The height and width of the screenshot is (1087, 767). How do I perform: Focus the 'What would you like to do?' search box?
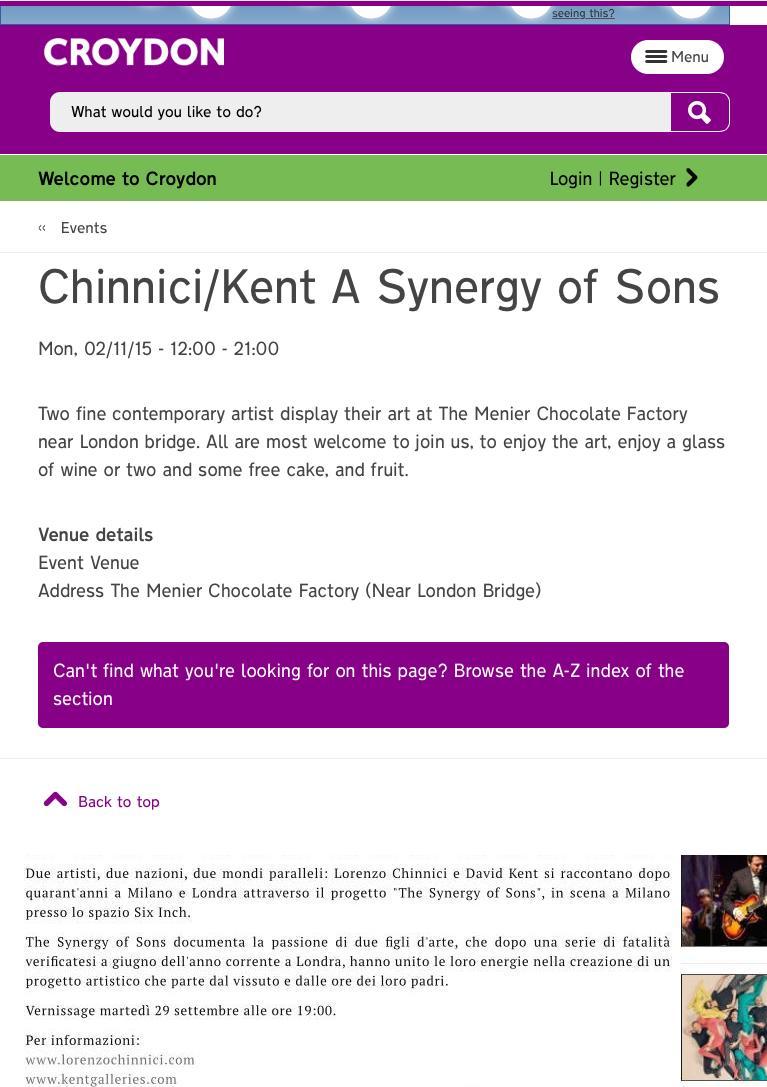coord(360,112)
